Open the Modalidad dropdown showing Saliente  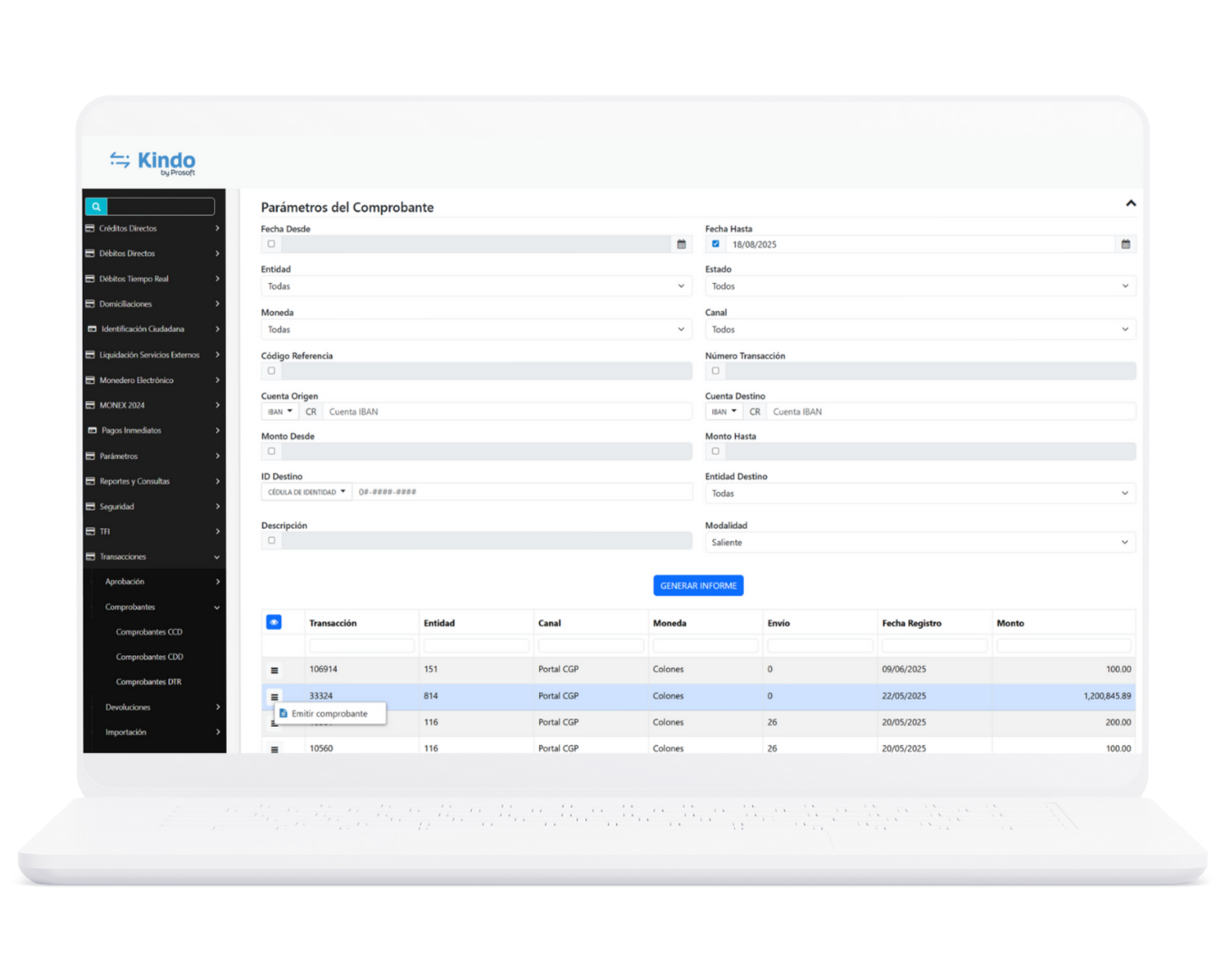coord(919,543)
